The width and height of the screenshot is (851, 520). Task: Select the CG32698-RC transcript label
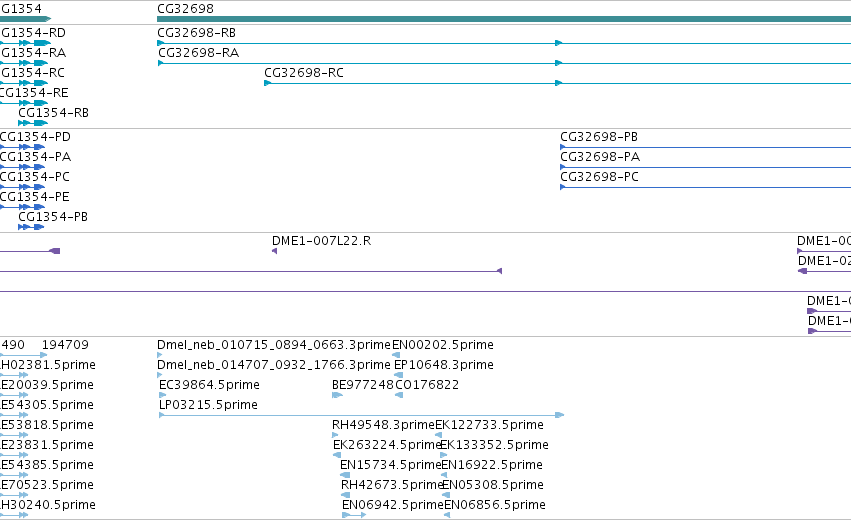[x=304, y=73]
